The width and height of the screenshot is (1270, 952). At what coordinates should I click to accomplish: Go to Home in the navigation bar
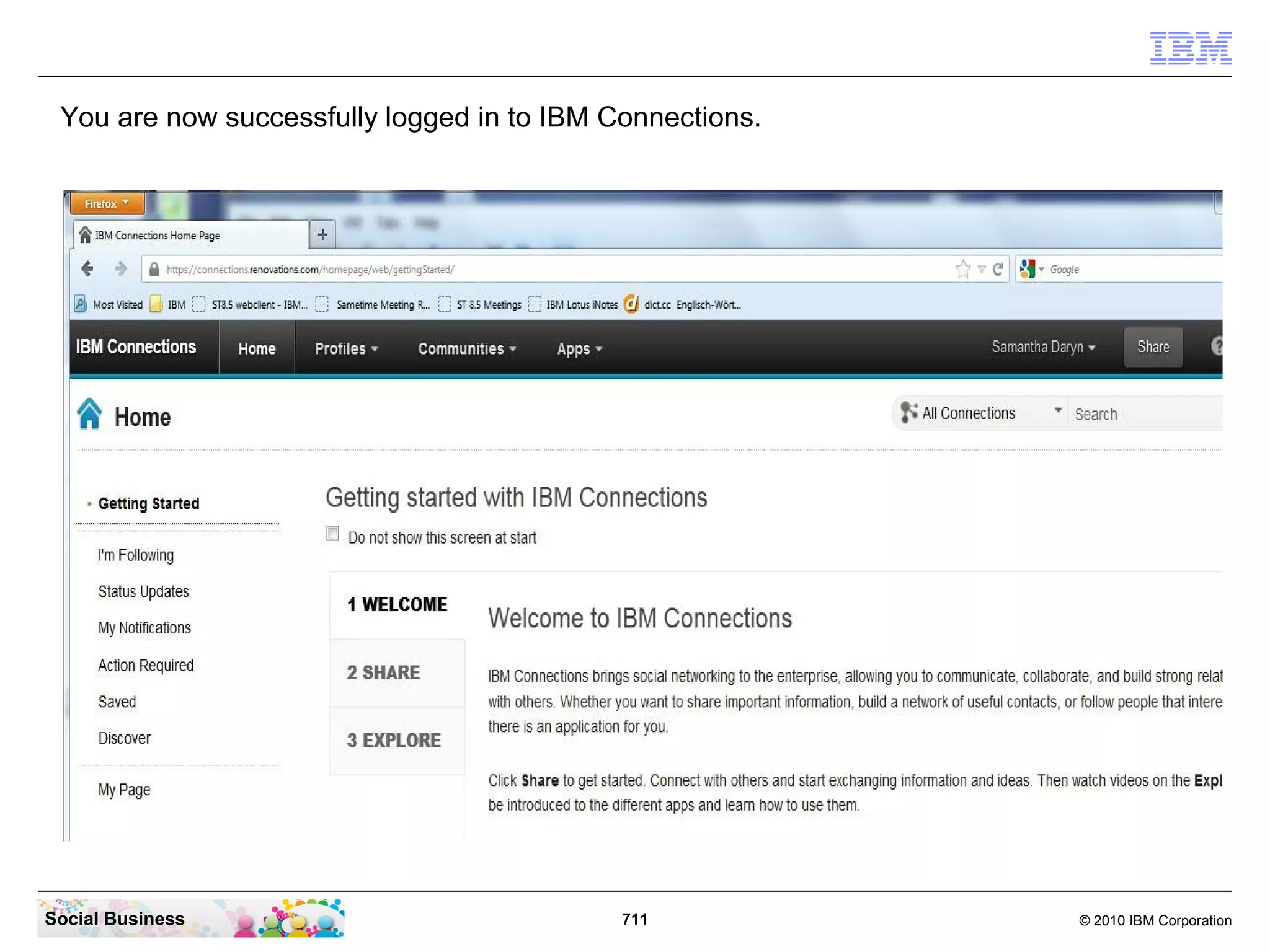[x=257, y=348]
